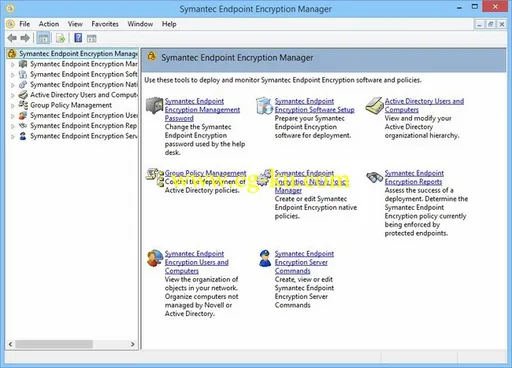Click the padlock icon in the content header
The height and width of the screenshot is (368, 512).
point(152,57)
